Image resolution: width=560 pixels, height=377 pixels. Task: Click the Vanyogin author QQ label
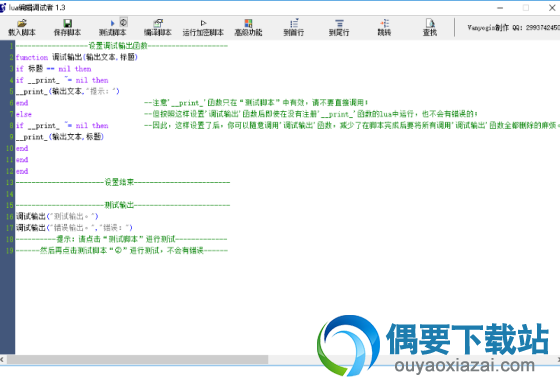pyautogui.click(x=514, y=27)
